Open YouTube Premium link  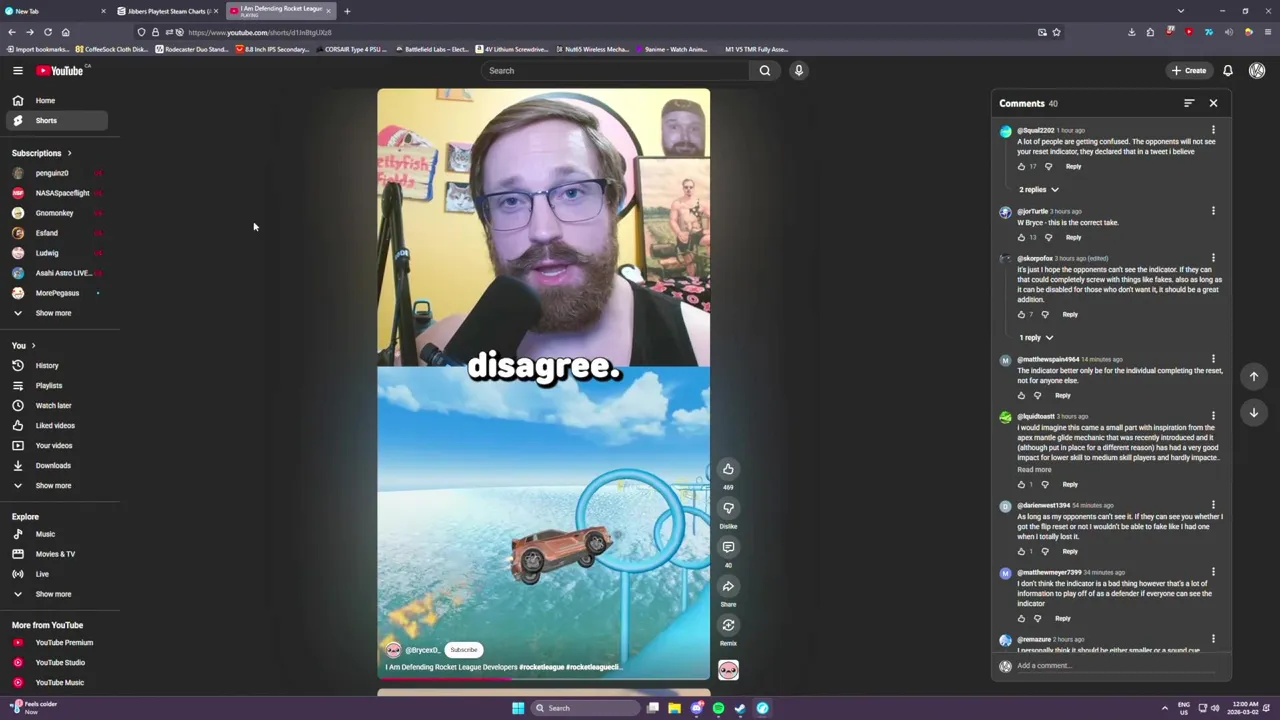pos(56,642)
